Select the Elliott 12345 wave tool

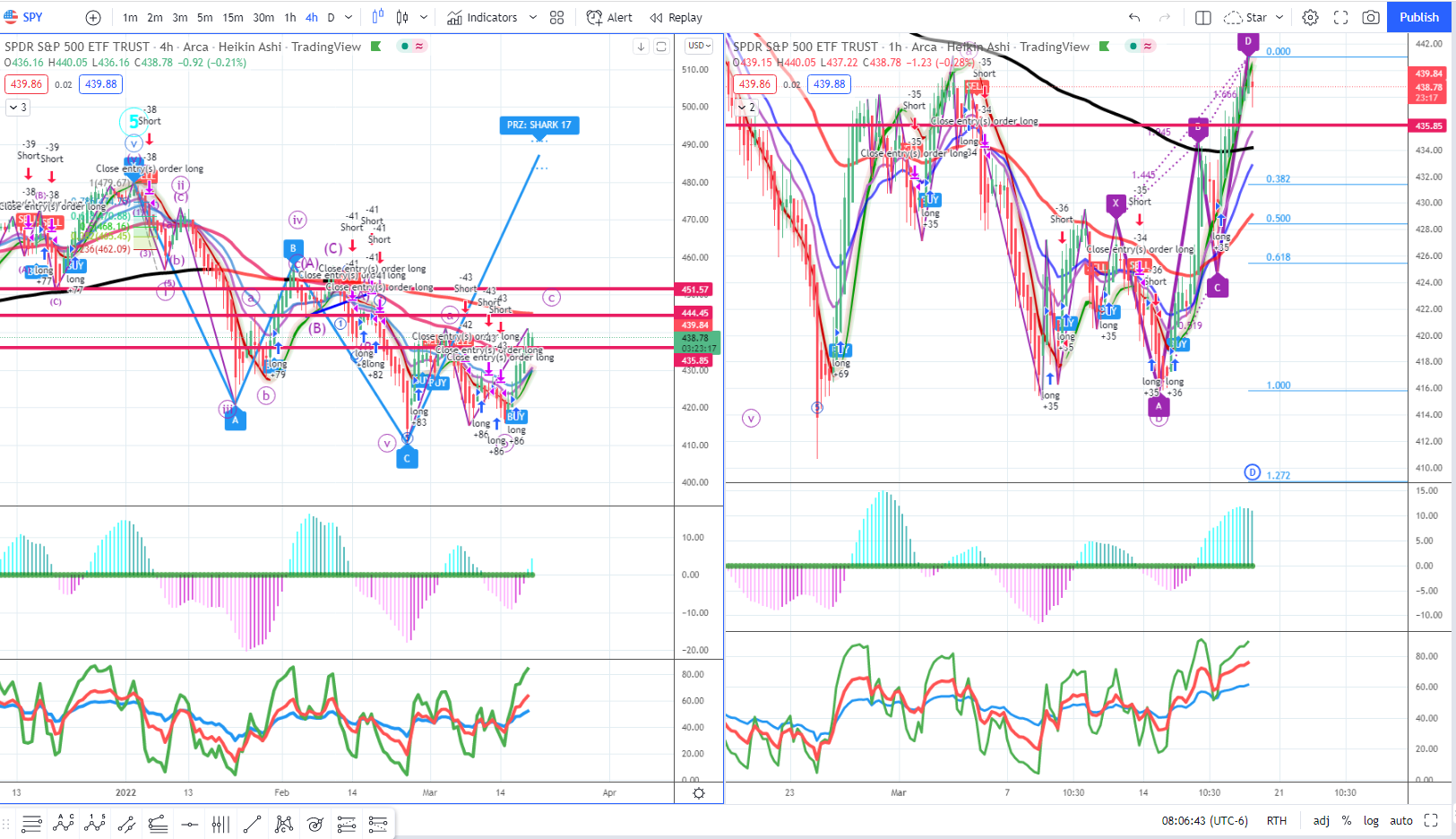95,823
